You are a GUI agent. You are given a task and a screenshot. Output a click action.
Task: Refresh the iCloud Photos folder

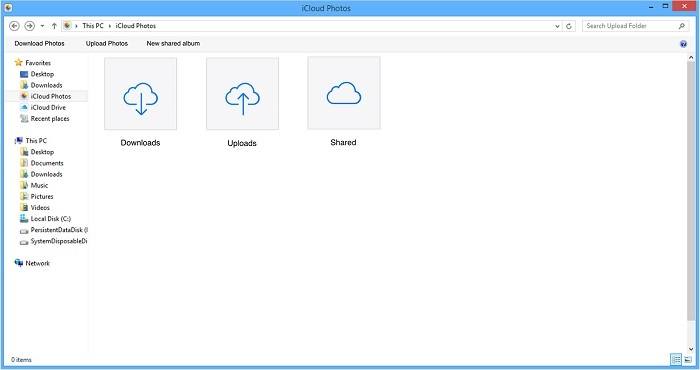(569, 26)
